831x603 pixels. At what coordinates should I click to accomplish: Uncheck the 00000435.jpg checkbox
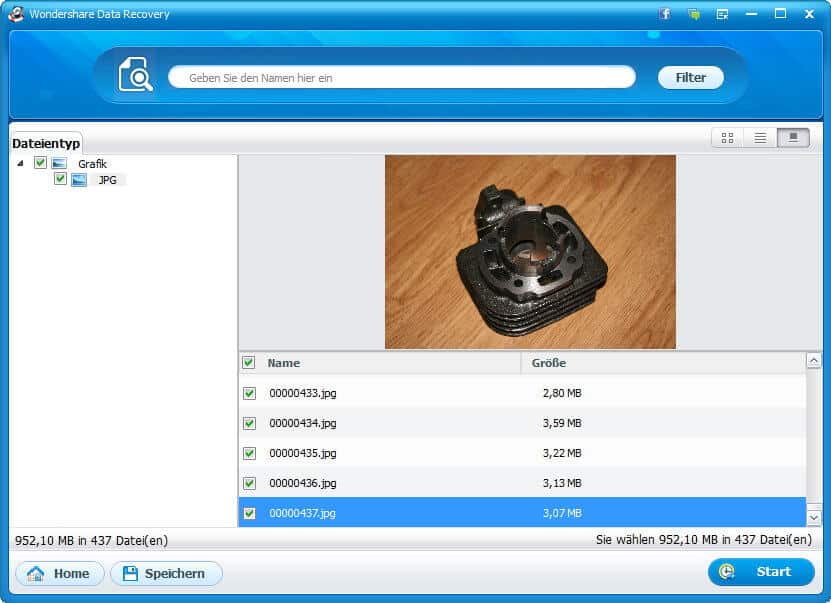pyautogui.click(x=249, y=454)
